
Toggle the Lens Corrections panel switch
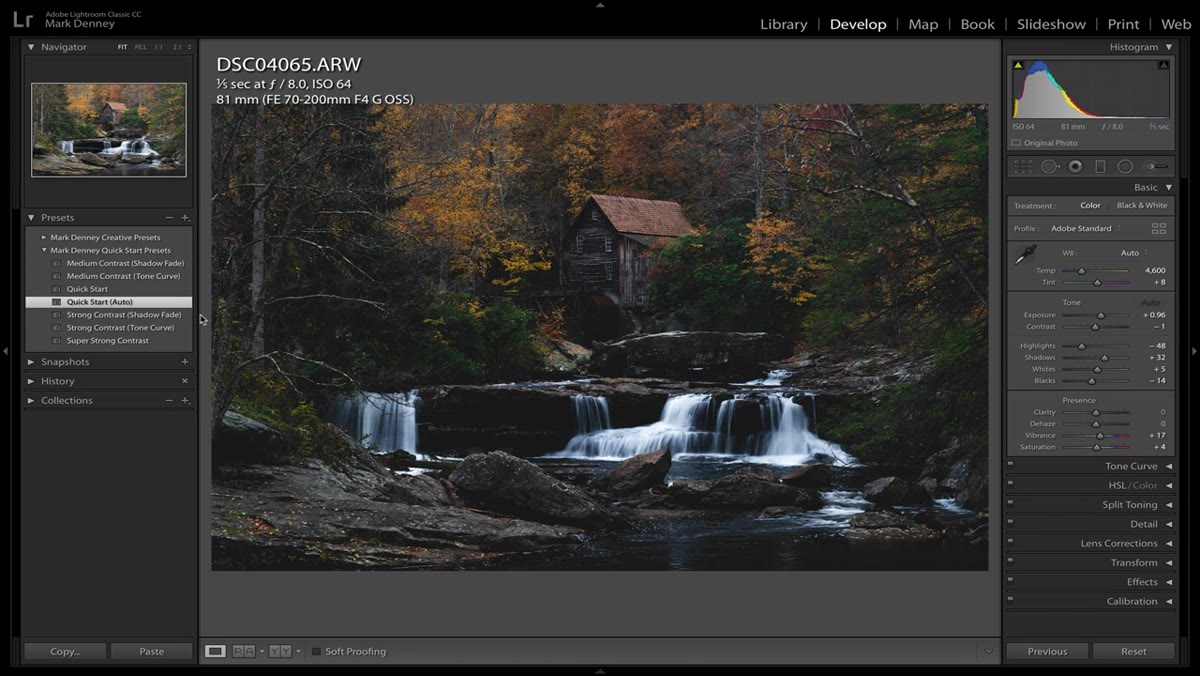[x=1011, y=543]
